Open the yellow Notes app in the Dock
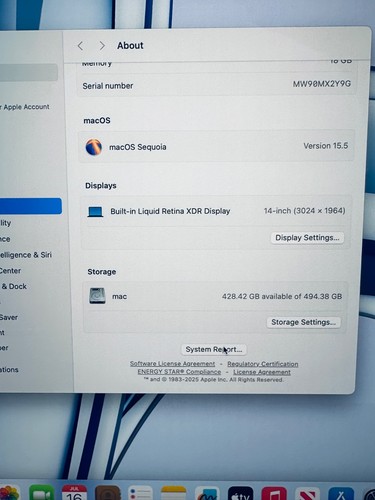 173,493
